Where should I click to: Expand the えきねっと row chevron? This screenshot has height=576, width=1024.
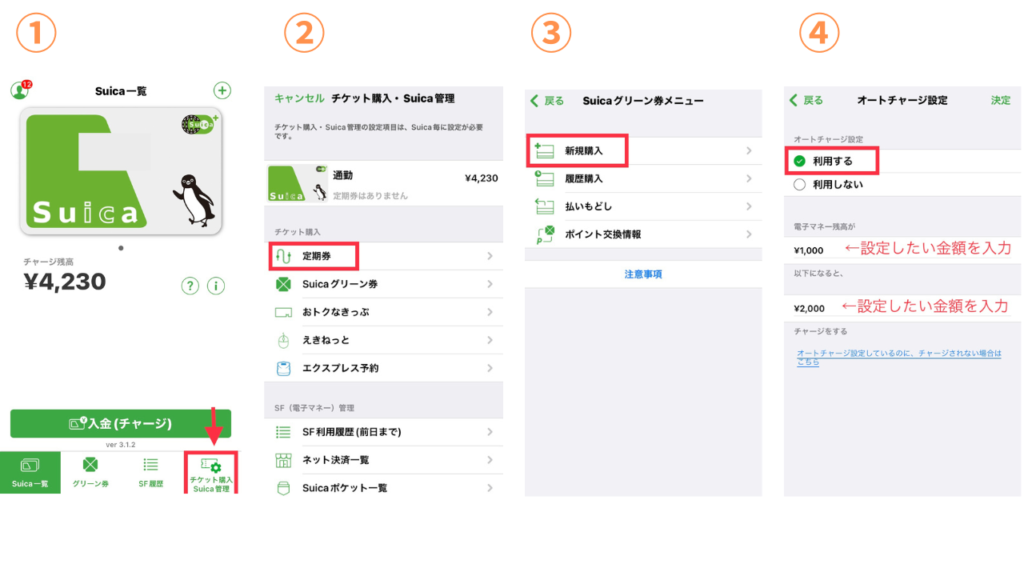(490, 340)
